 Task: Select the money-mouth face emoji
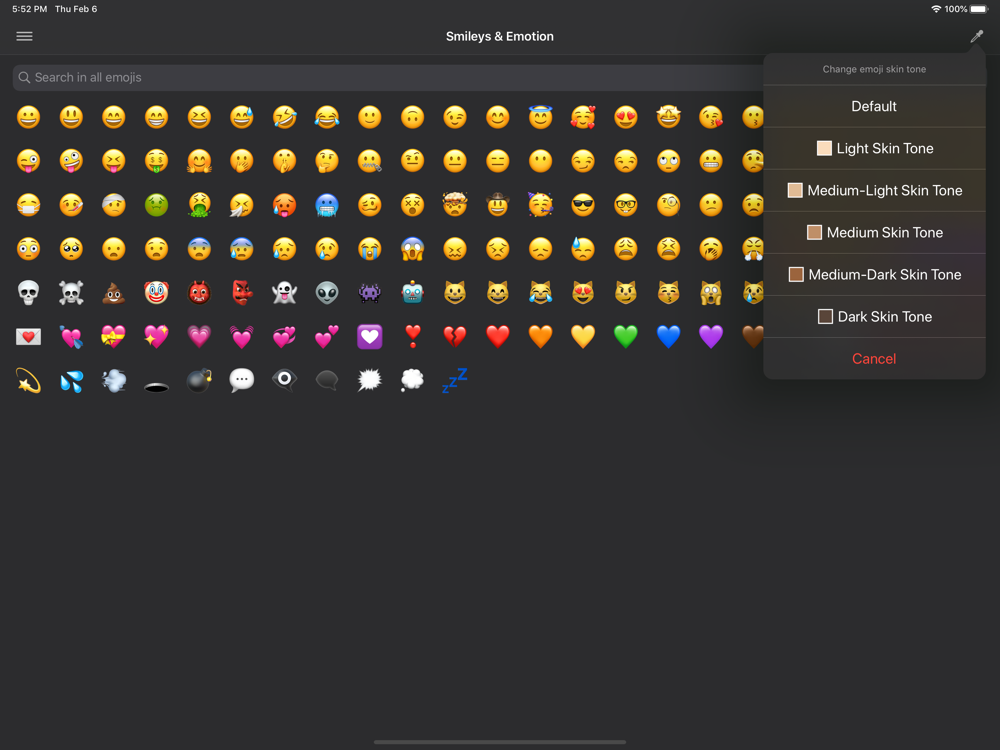coord(156,161)
